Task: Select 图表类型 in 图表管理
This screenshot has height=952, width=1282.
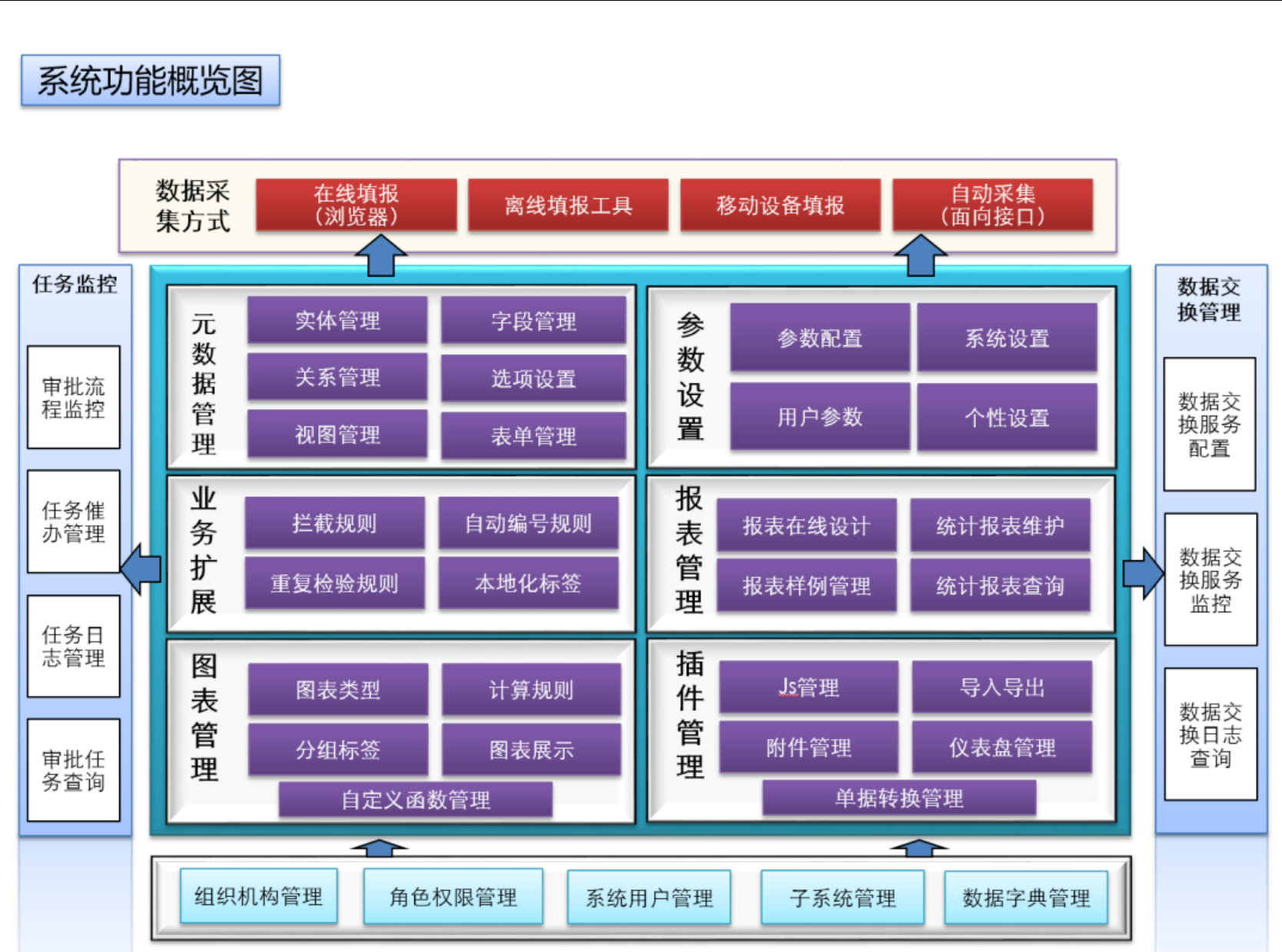Action: [x=338, y=690]
